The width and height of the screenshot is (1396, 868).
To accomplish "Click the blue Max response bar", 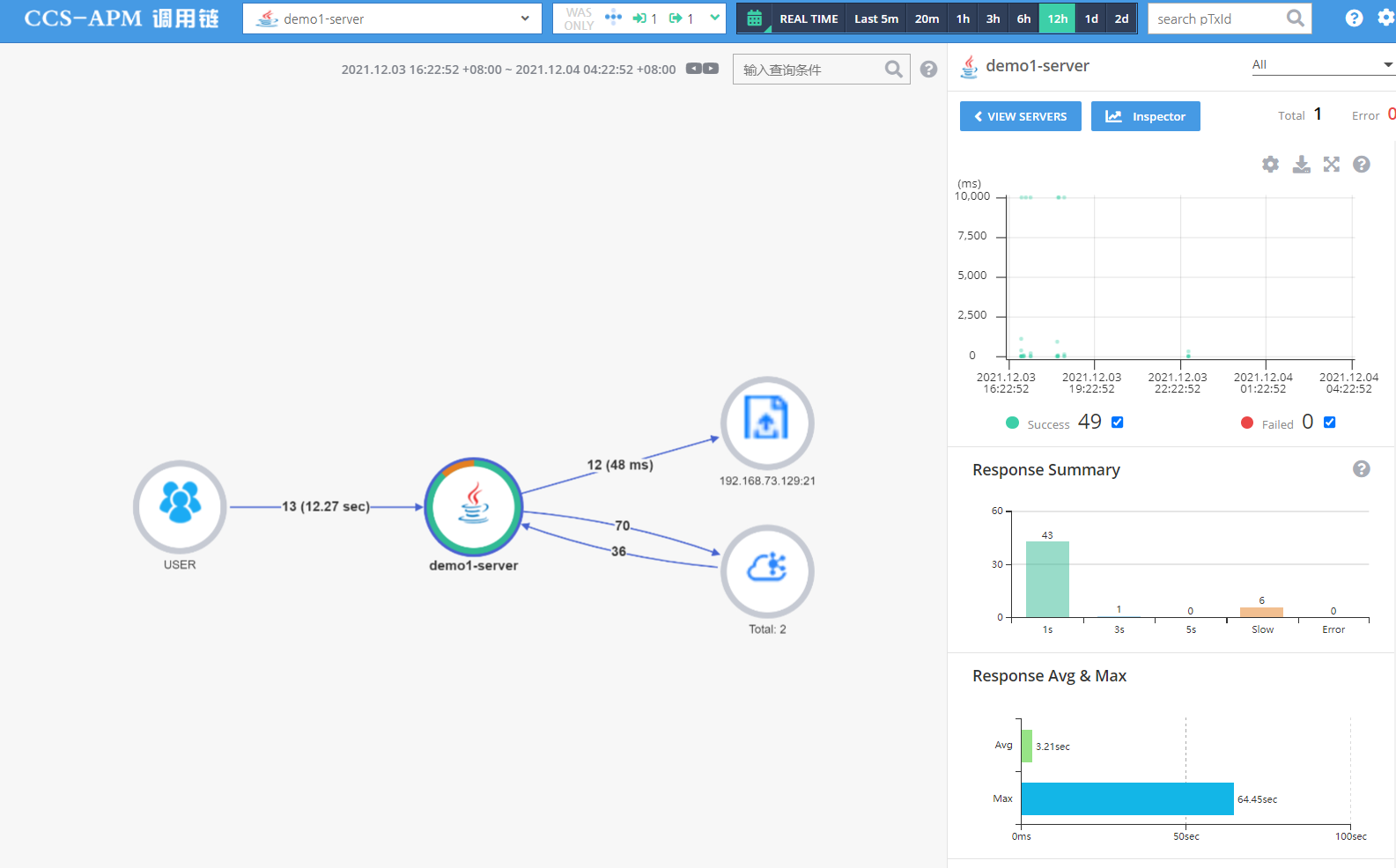I will [x=1127, y=798].
